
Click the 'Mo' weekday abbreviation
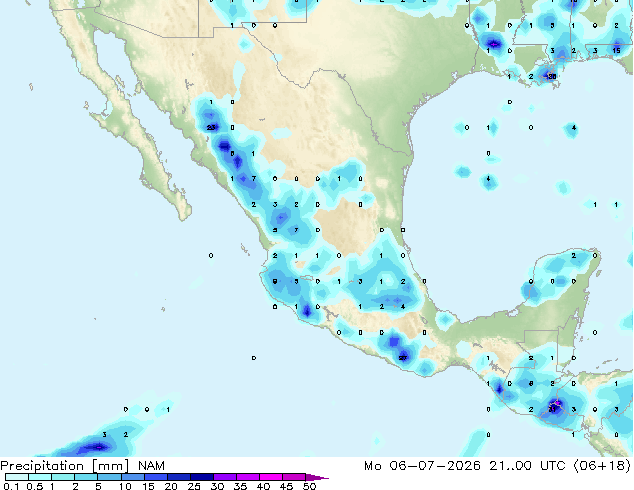372,466
